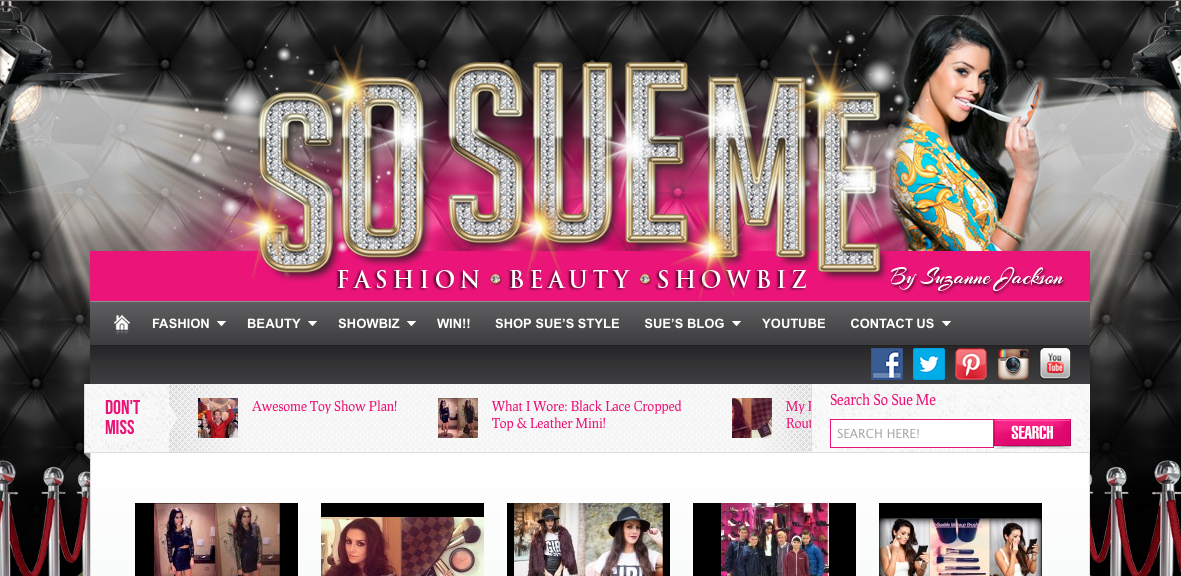Open the YouTube social icon
This screenshot has height=576, width=1181.
pos(1055,364)
